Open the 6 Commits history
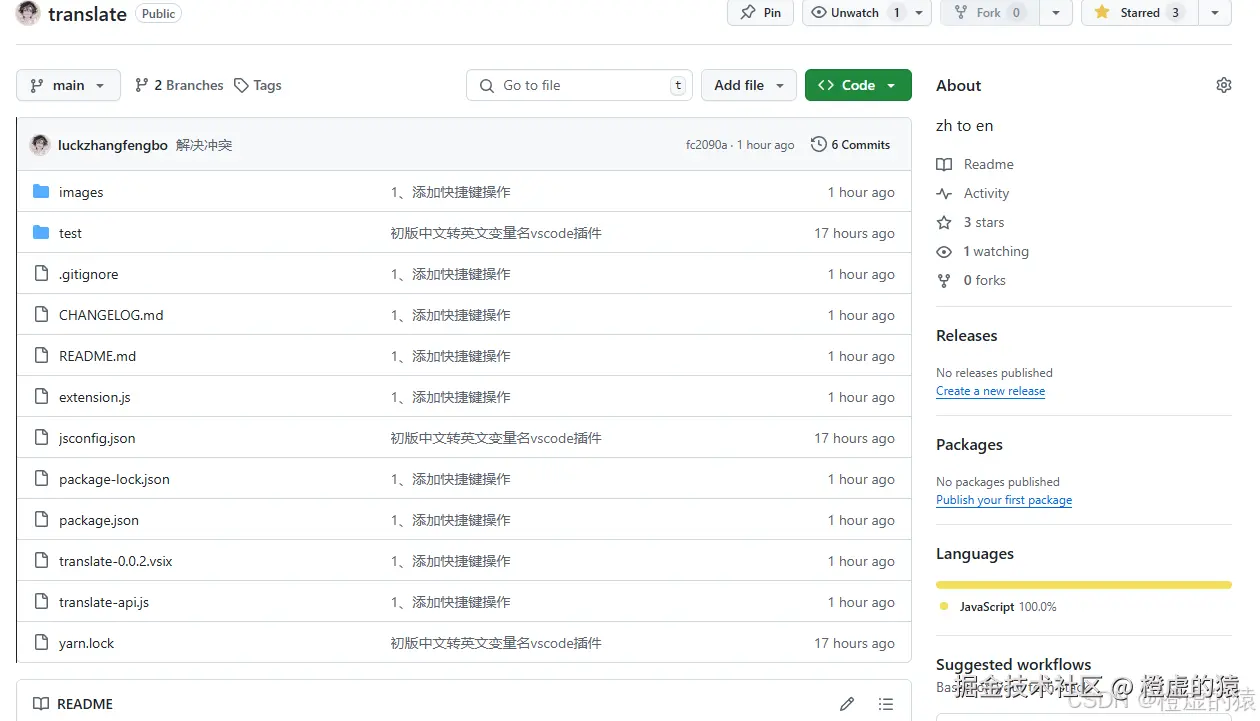Viewport: 1260px width, 721px height. coord(850,144)
